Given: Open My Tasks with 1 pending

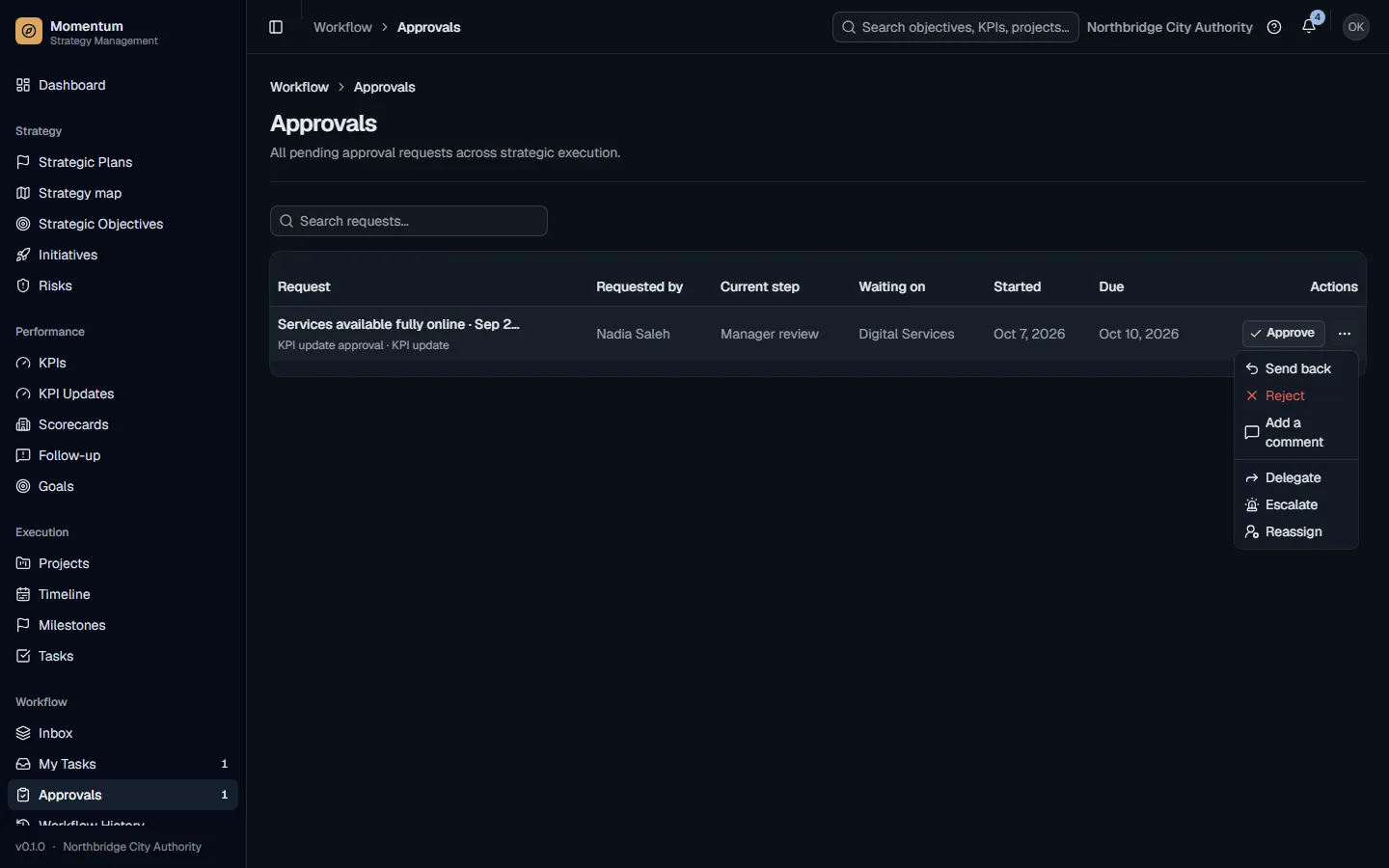Looking at the screenshot, I should pos(123,764).
